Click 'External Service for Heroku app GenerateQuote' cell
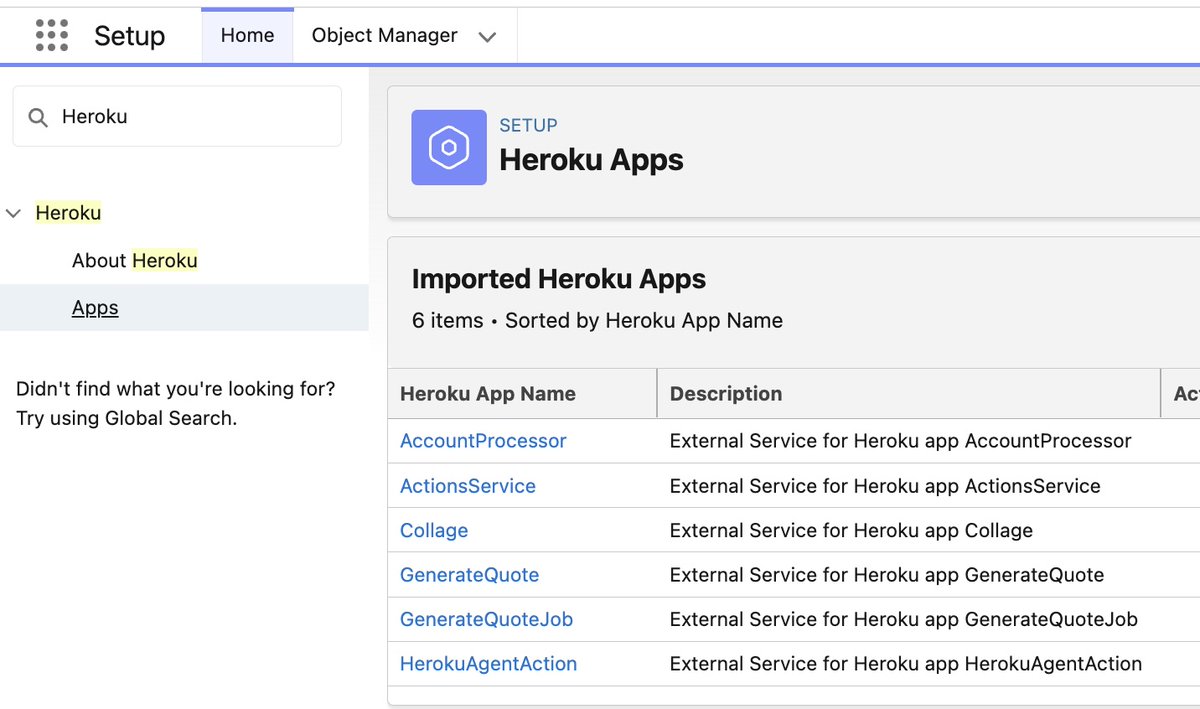Screen dimensions: 1200x709 (887, 575)
